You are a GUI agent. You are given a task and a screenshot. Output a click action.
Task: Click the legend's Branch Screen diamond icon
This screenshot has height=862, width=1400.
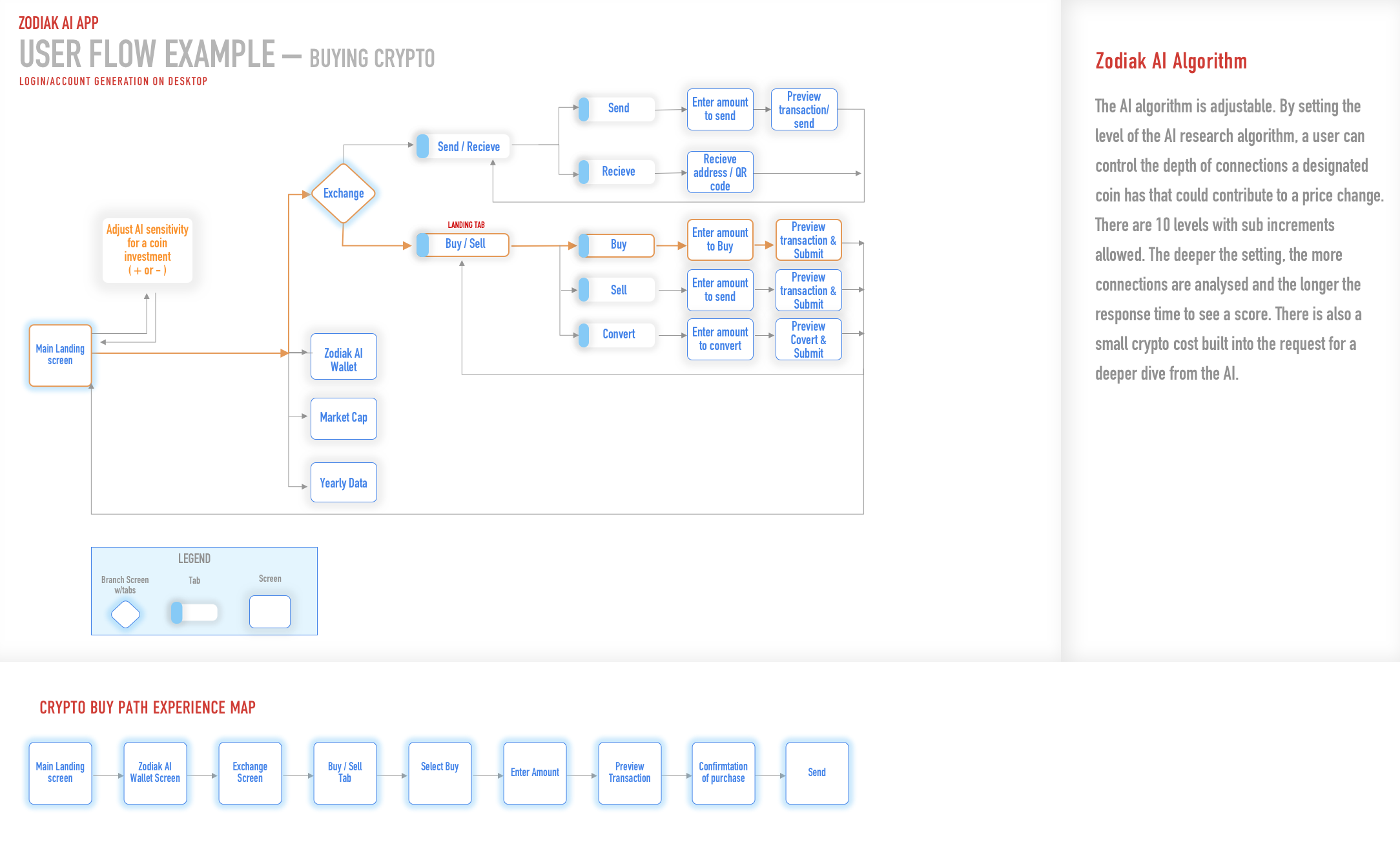pos(125,614)
